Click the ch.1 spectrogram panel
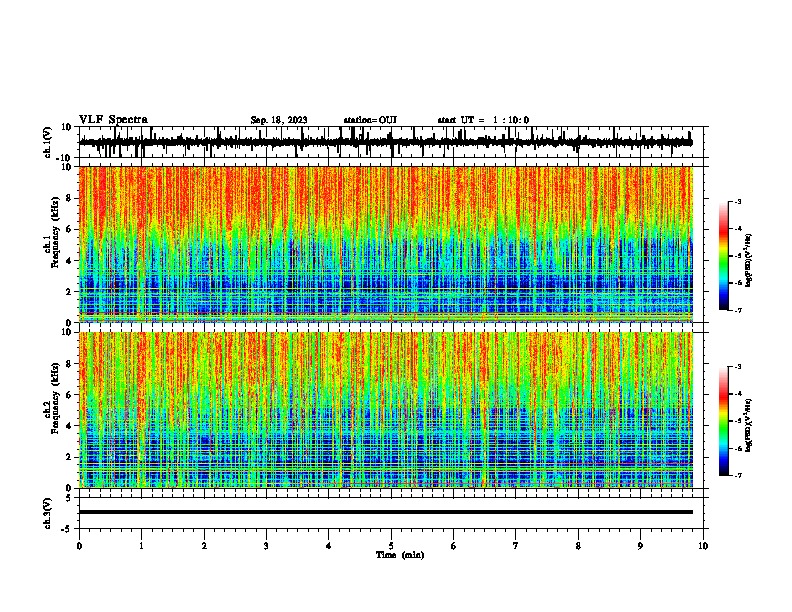The width and height of the screenshot is (792, 612). click(385, 244)
